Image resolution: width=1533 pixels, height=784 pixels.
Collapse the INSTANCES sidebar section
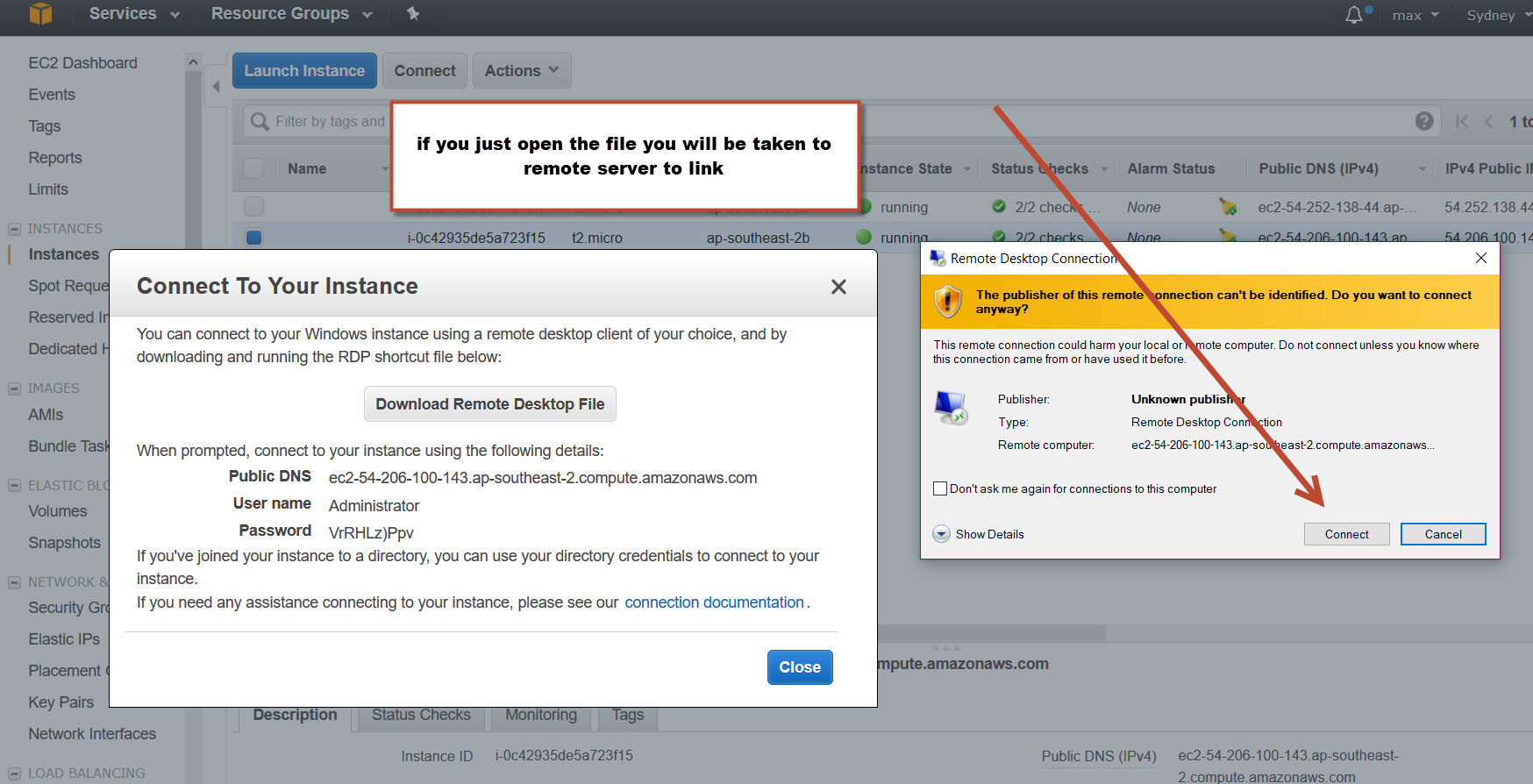click(14, 229)
